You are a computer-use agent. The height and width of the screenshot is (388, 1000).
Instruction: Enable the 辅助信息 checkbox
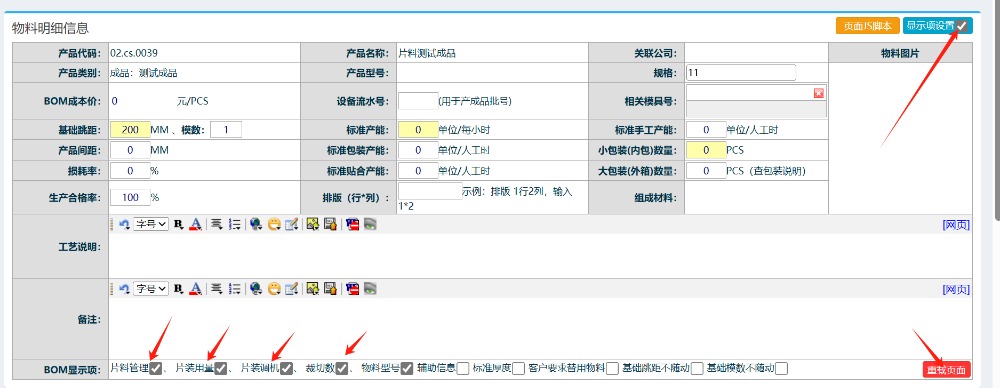click(x=463, y=368)
